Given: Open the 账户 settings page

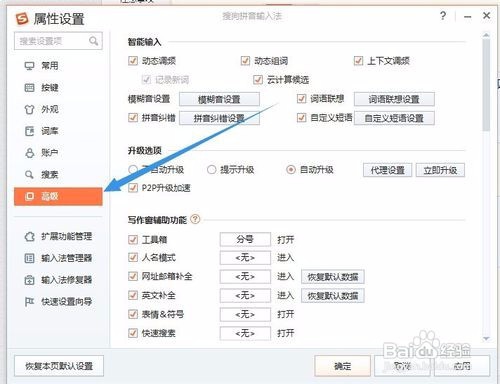Looking at the screenshot, I should click(58, 153).
